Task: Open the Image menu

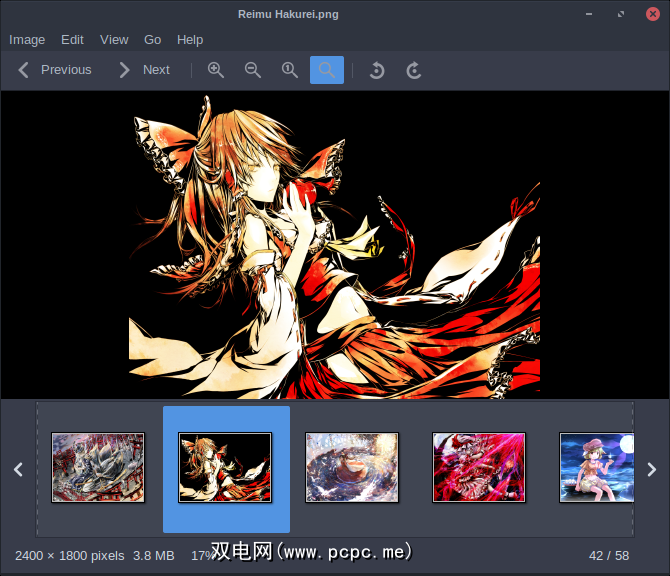Action: point(27,40)
